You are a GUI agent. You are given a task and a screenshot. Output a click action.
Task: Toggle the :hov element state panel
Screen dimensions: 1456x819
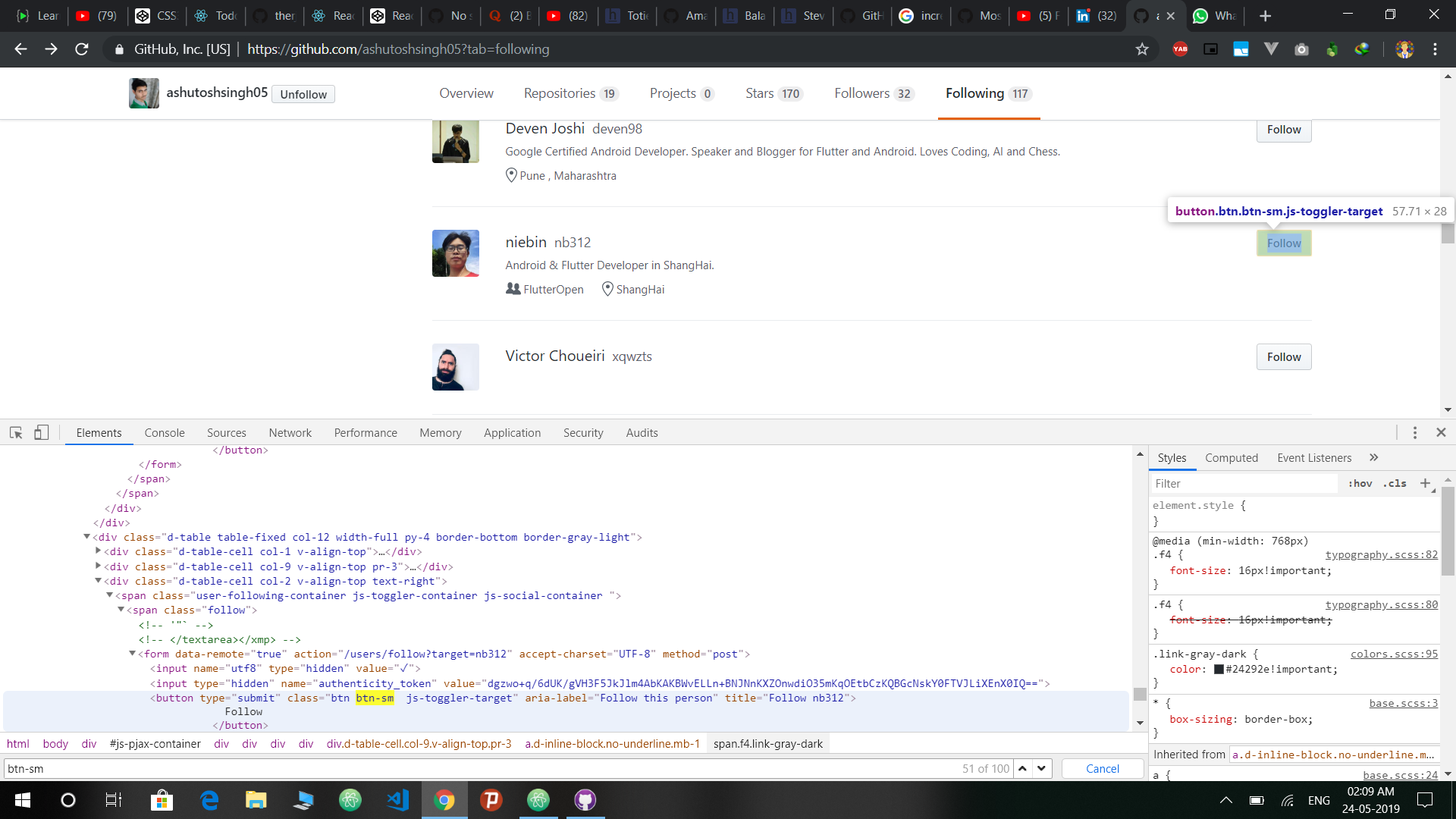click(x=1360, y=483)
